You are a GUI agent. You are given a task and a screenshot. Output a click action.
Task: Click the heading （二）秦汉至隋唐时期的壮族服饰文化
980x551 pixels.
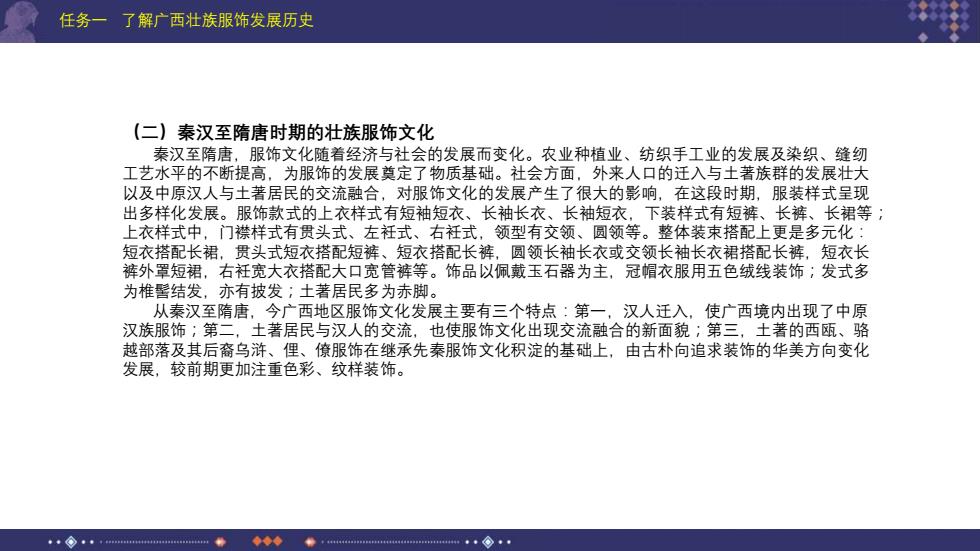point(281,132)
